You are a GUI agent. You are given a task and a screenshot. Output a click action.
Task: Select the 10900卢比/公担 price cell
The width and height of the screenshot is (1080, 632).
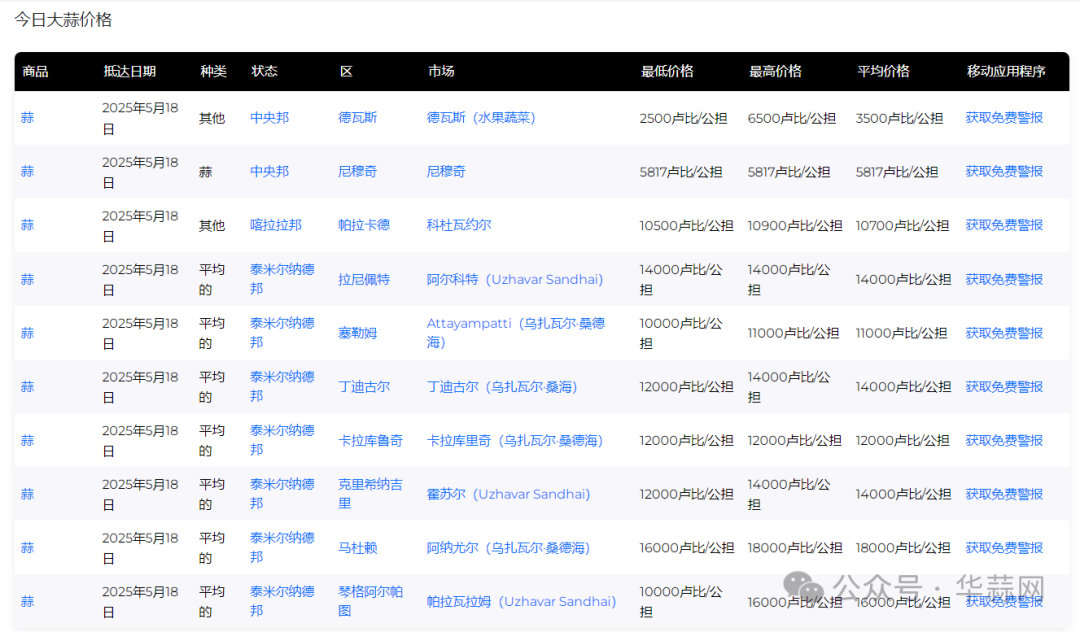(x=795, y=226)
